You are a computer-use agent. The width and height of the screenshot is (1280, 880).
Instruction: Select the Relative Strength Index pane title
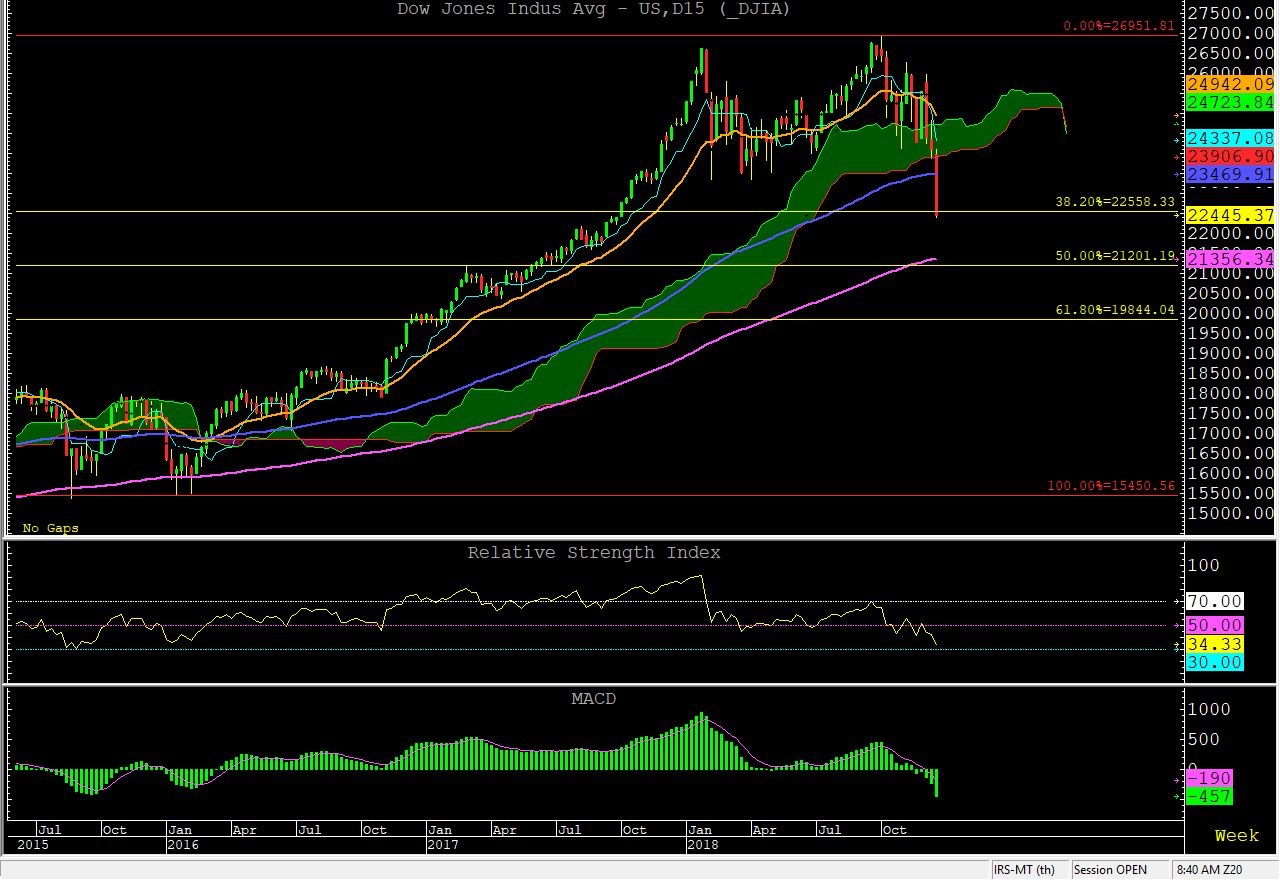(594, 552)
